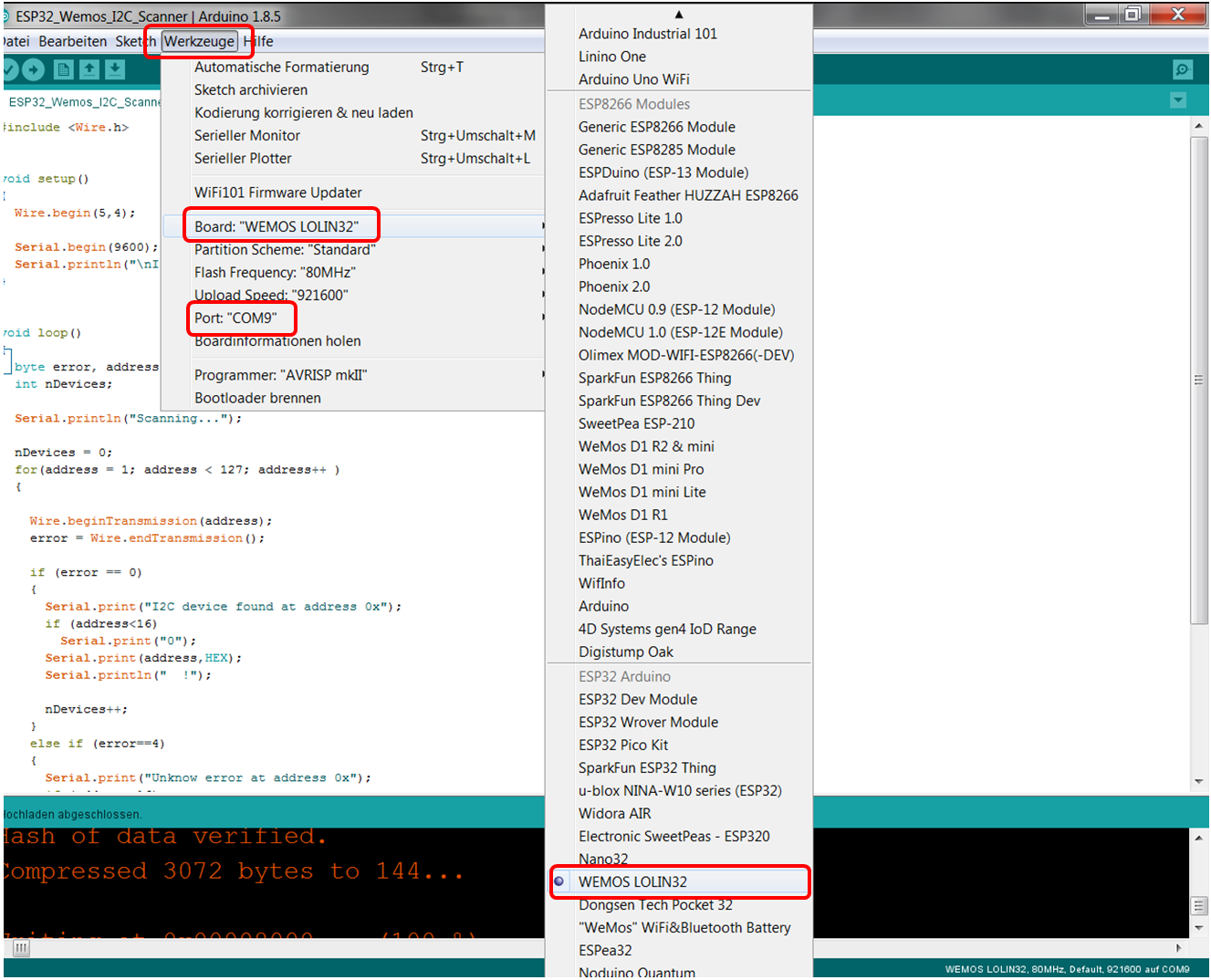Click the Save sketch toolbar icon
This screenshot has width=1211, height=980.
[x=115, y=69]
